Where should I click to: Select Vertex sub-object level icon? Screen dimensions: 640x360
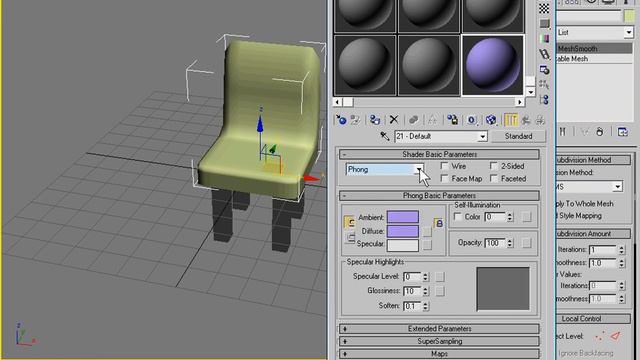(600, 336)
